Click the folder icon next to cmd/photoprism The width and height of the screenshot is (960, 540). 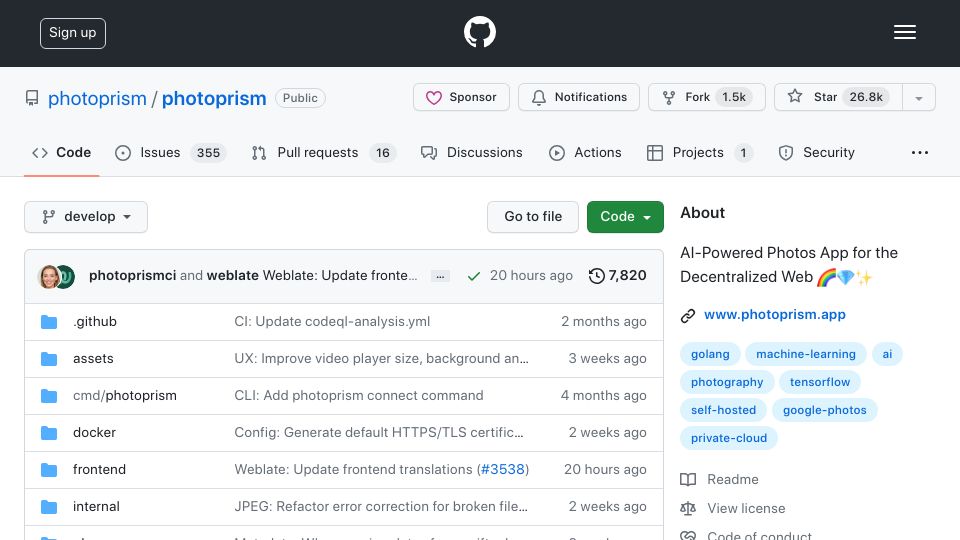click(49, 396)
